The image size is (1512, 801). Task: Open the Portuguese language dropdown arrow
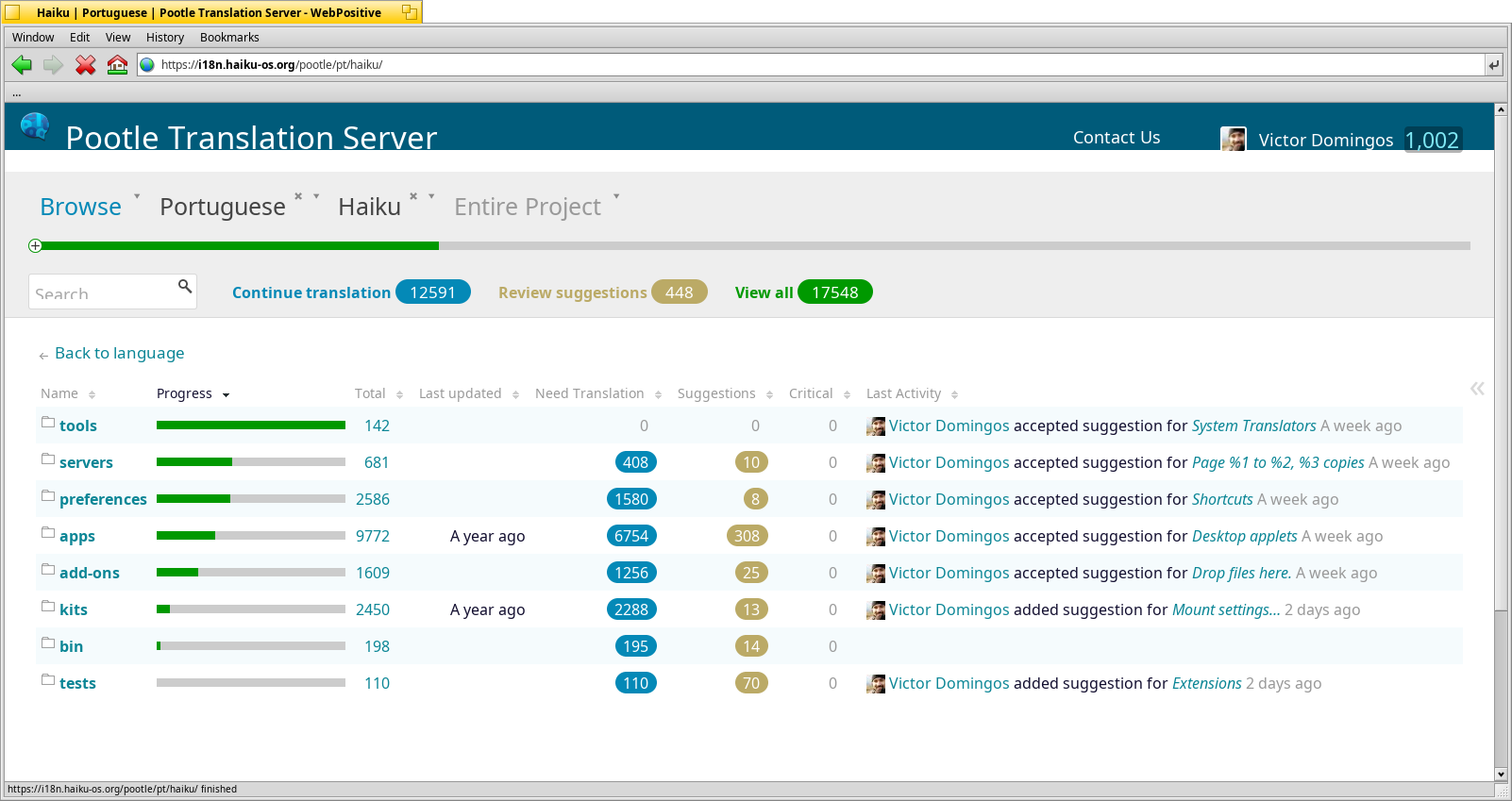click(316, 196)
